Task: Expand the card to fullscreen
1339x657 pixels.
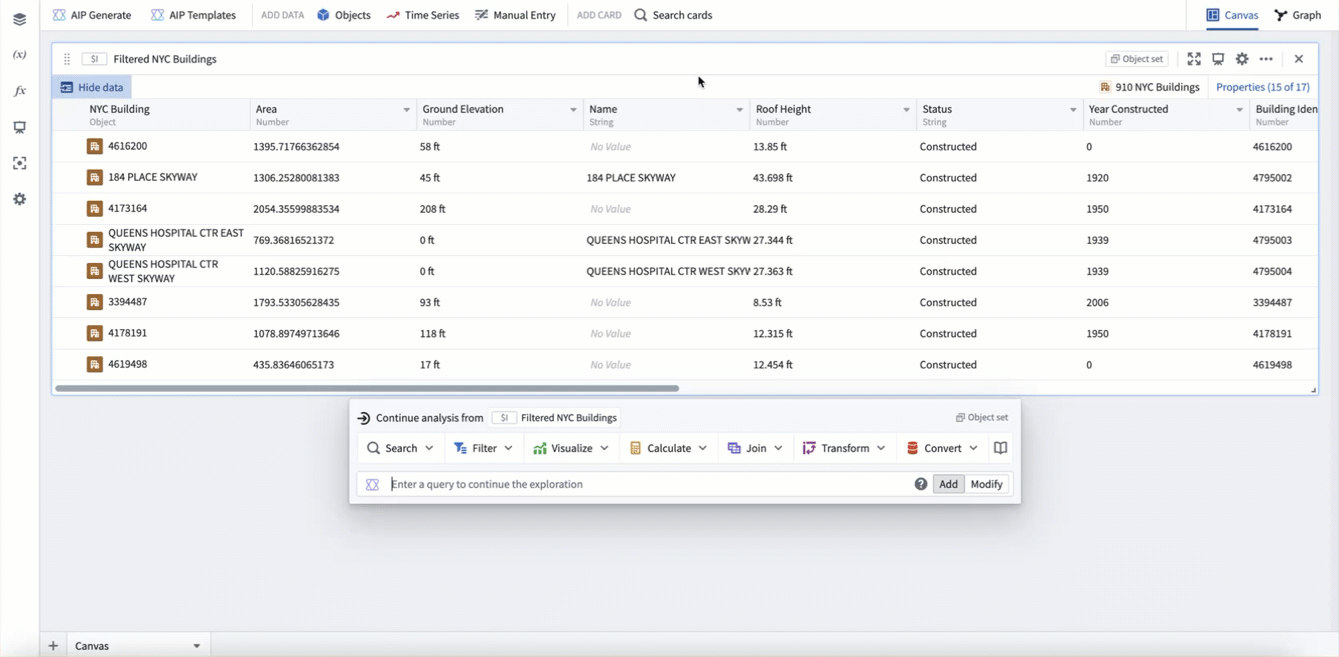Action: click(1194, 59)
